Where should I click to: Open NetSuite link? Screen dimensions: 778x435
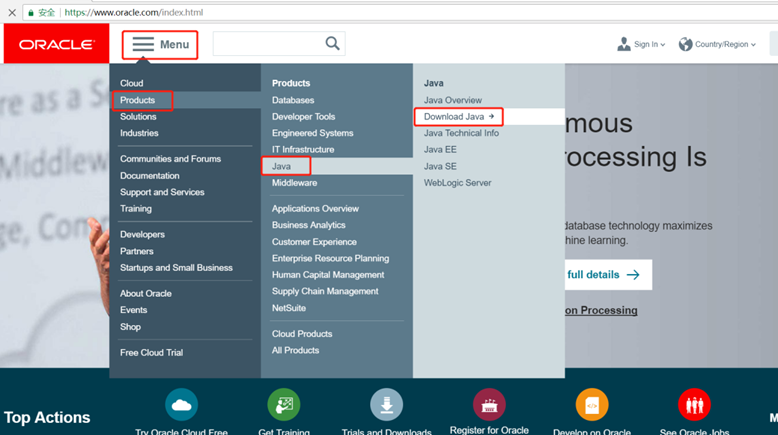[289, 308]
